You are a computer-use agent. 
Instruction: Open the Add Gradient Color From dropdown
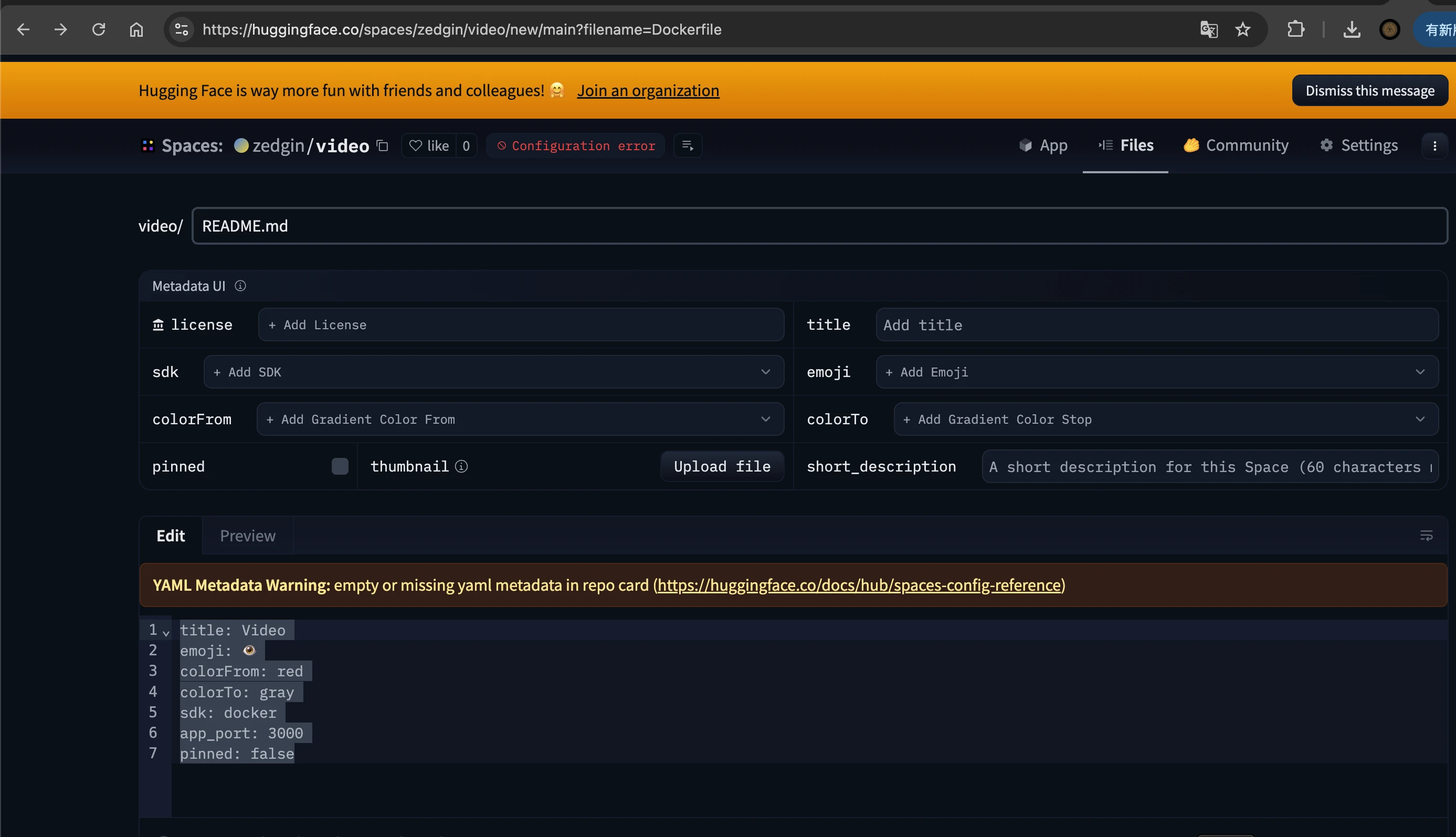click(520, 419)
